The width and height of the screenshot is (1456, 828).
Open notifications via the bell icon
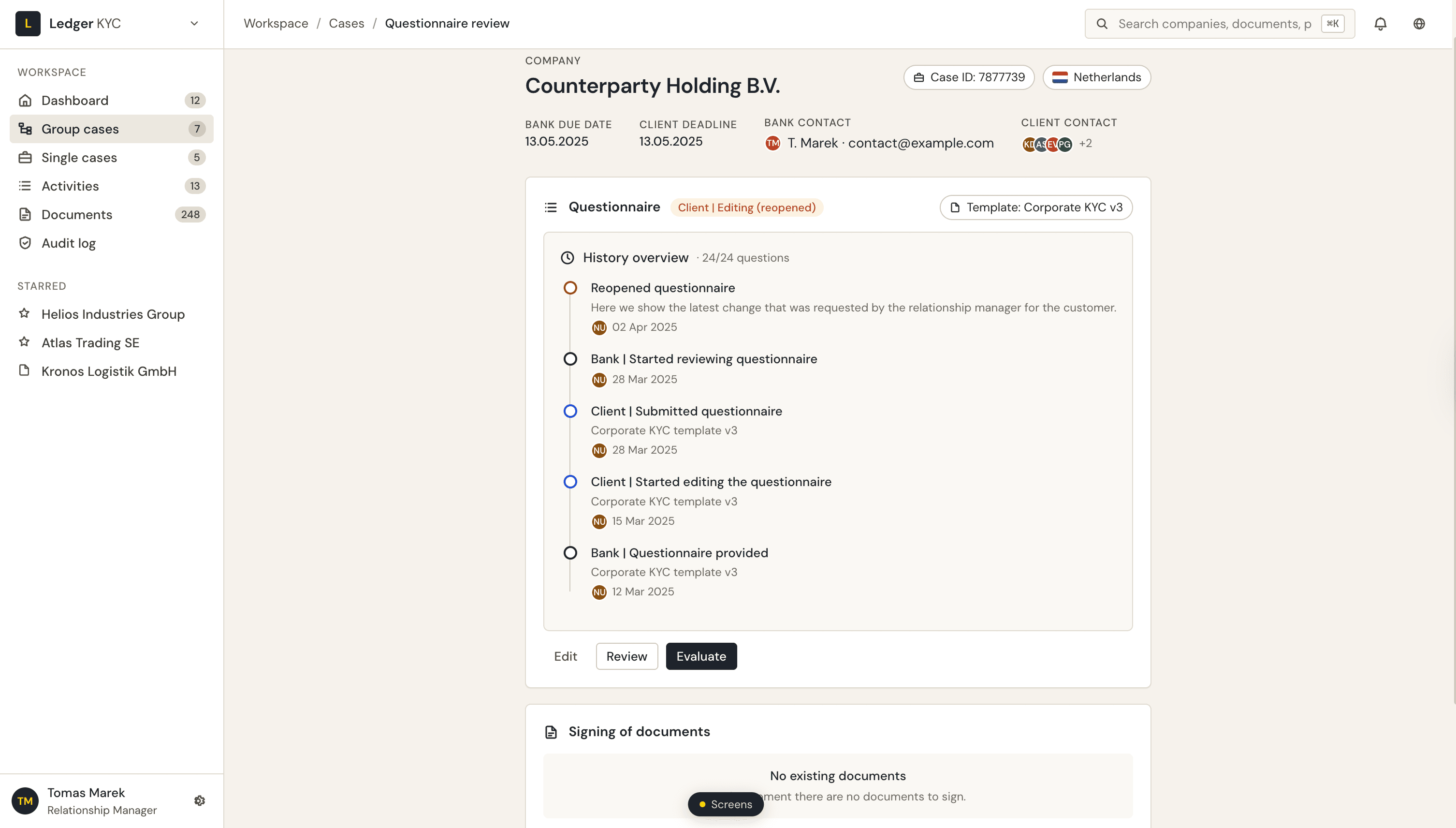pyautogui.click(x=1381, y=23)
